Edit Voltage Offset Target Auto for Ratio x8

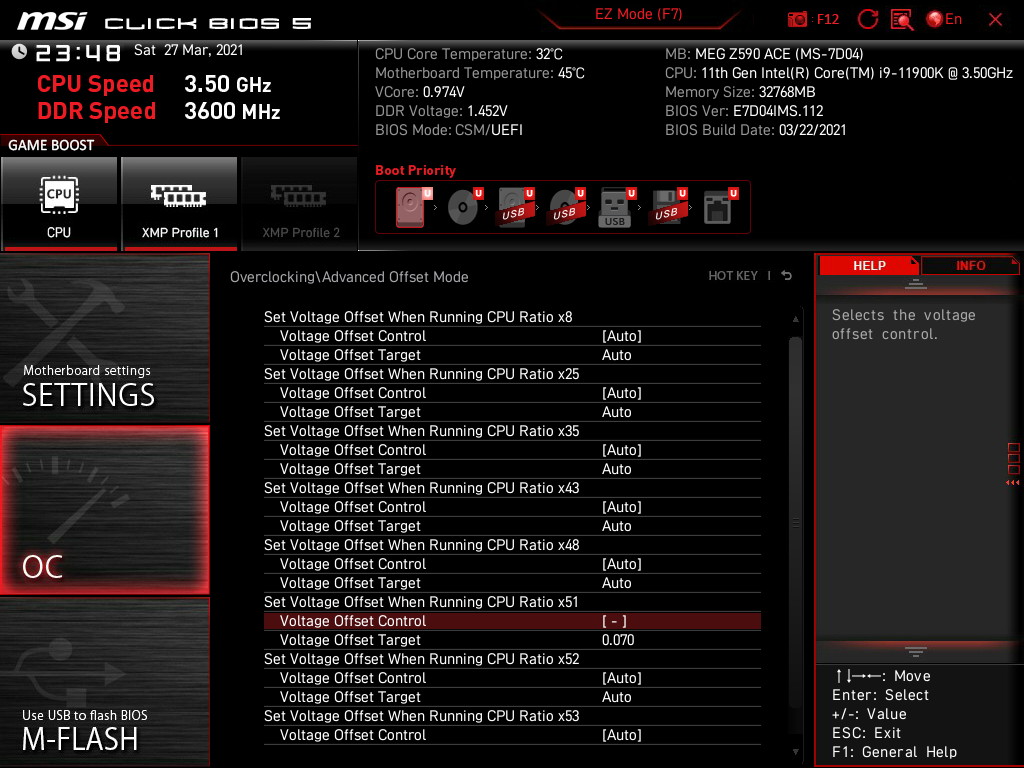coord(512,355)
